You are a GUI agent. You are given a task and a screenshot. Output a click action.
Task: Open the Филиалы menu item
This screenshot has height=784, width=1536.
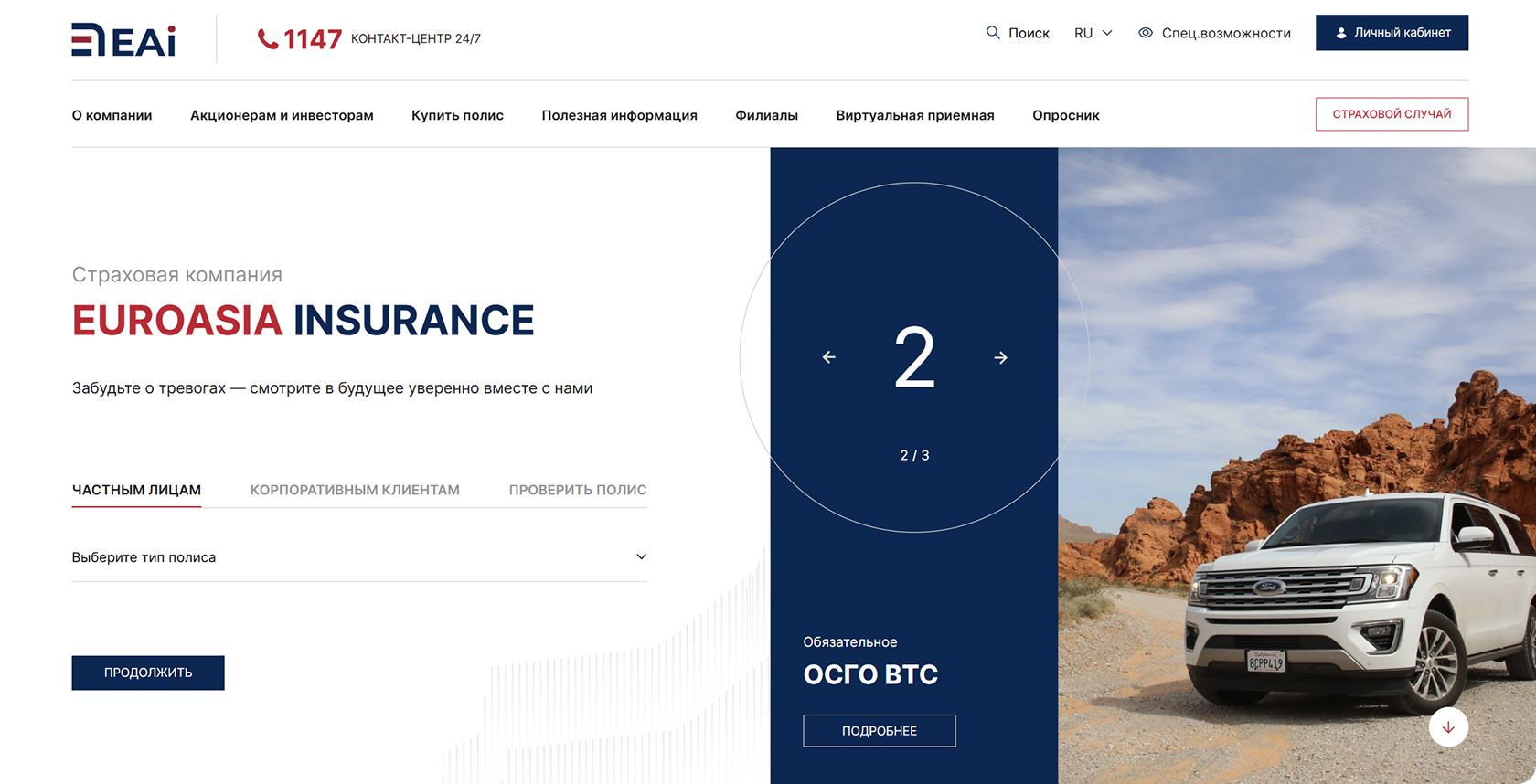[766, 115]
